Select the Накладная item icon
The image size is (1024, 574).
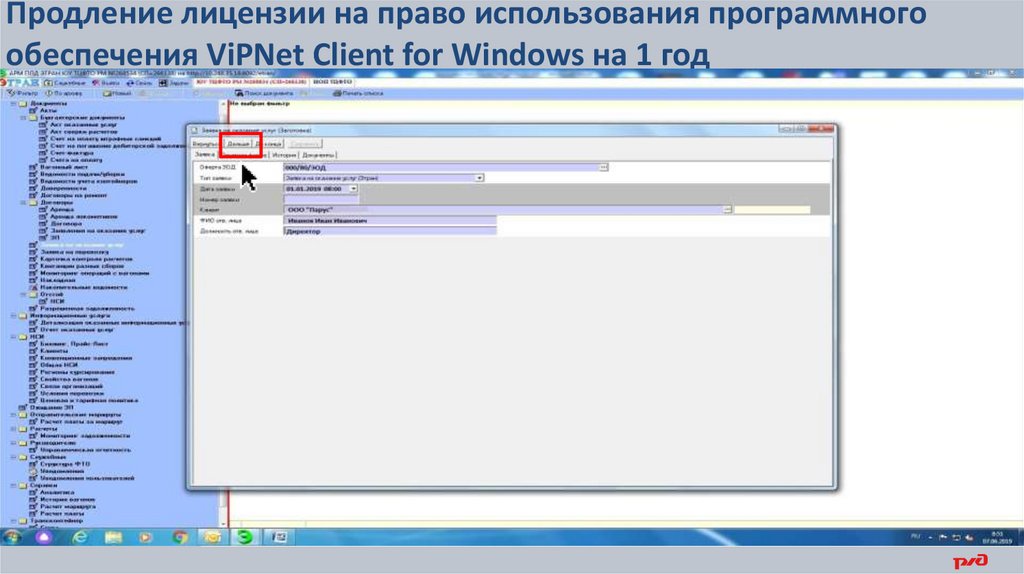point(33,280)
